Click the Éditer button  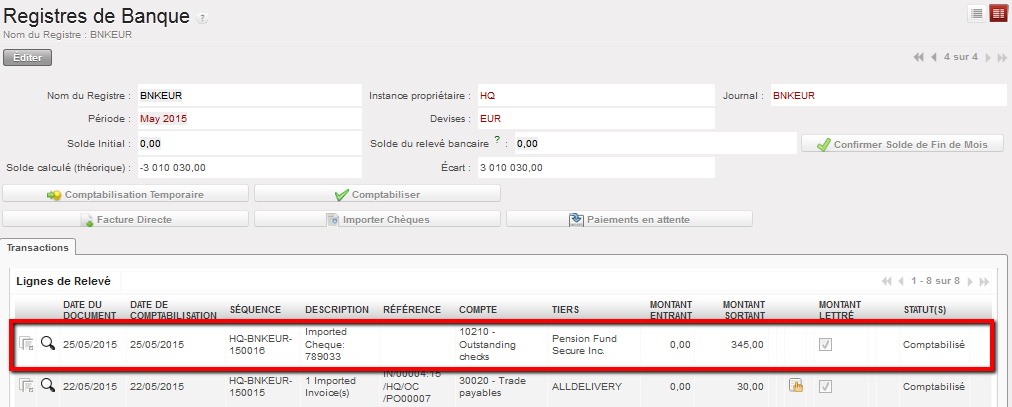(x=28, y=57)
